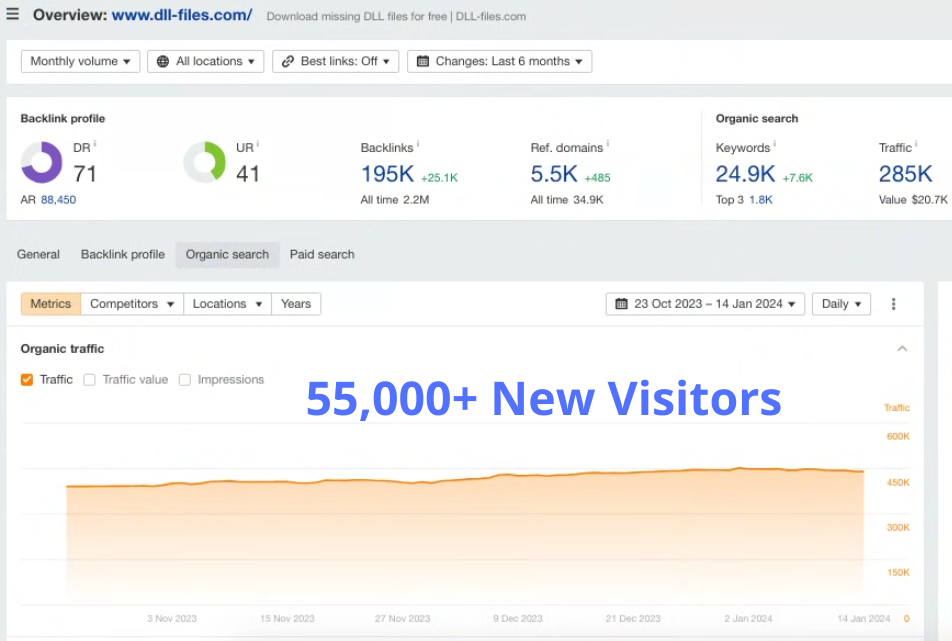This screenshot has height=641, width=952.
Task: Uncheck the Traffic checkbox
Action: click(28, 379)
